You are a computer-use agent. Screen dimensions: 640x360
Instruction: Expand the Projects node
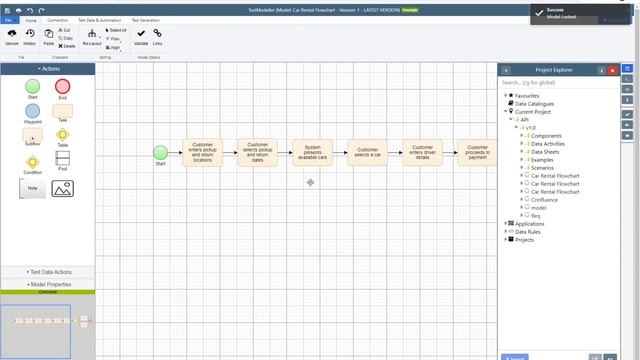[506, 240]
